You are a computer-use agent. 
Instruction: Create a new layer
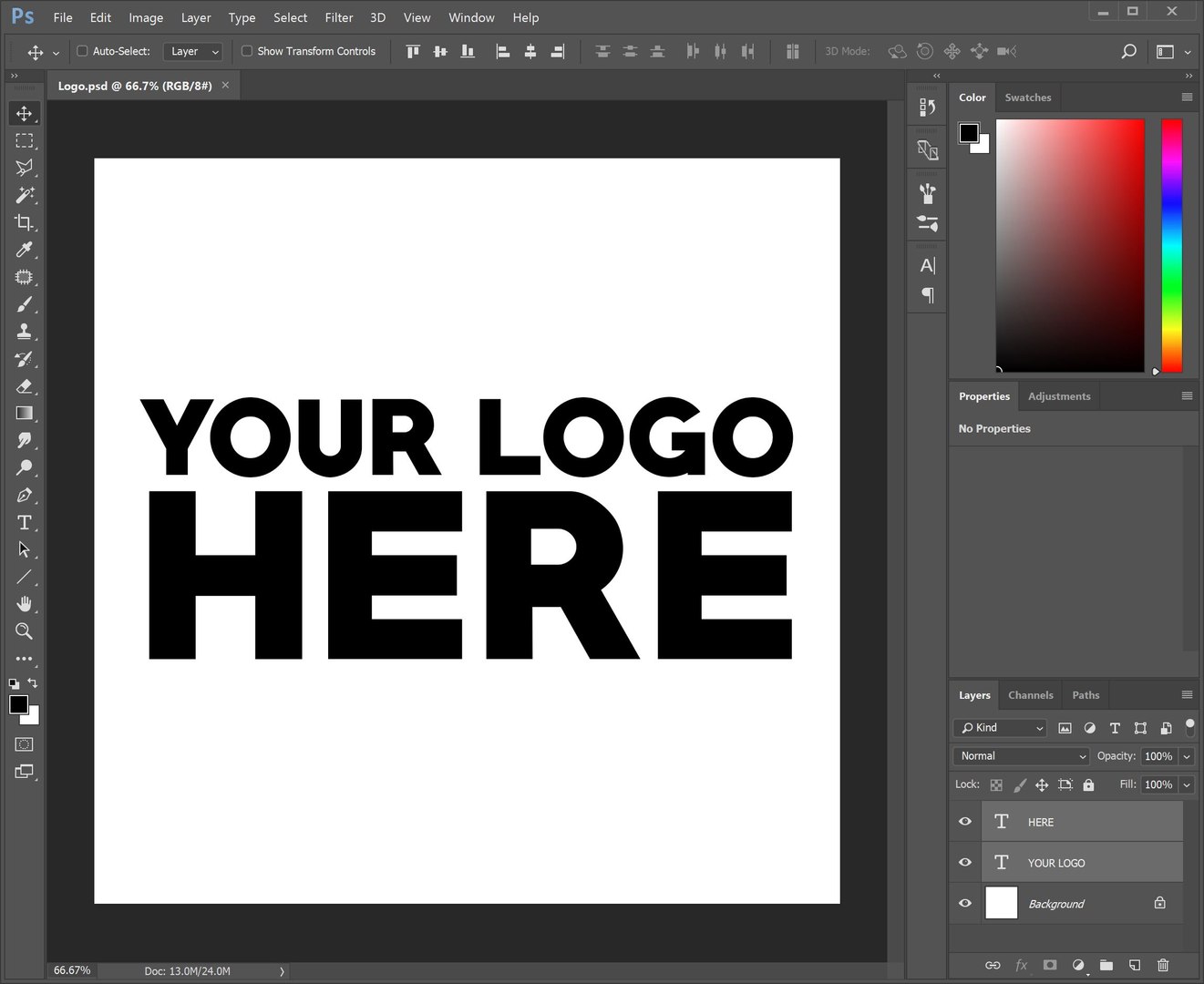[x=1135, y=965]
